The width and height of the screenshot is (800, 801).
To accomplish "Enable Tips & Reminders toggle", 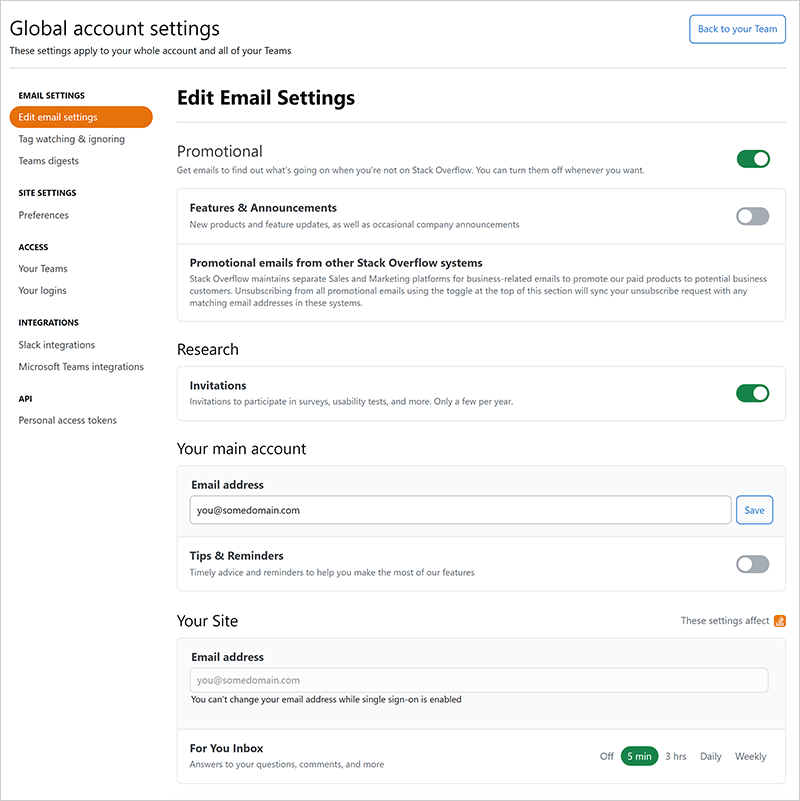I will (753, 564).
